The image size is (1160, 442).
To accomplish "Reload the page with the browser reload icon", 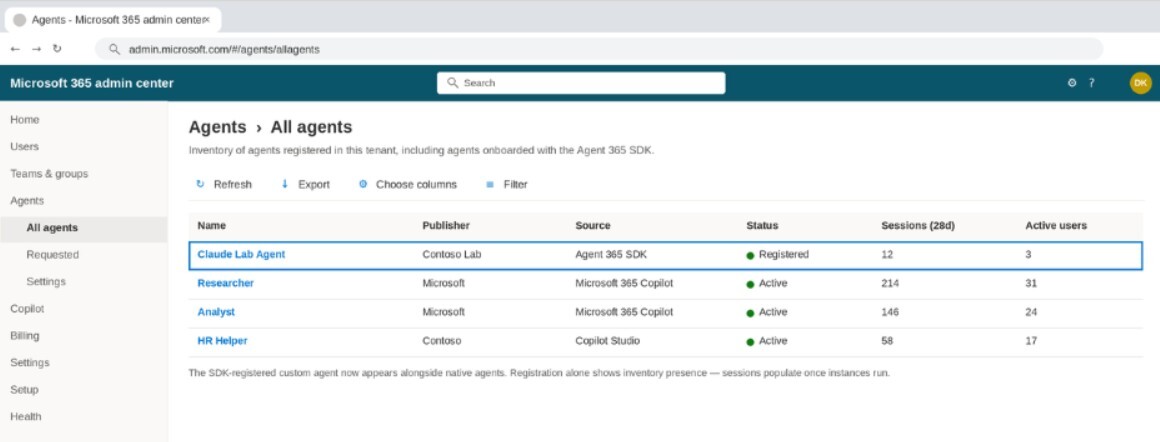I will tap(57, 49).
